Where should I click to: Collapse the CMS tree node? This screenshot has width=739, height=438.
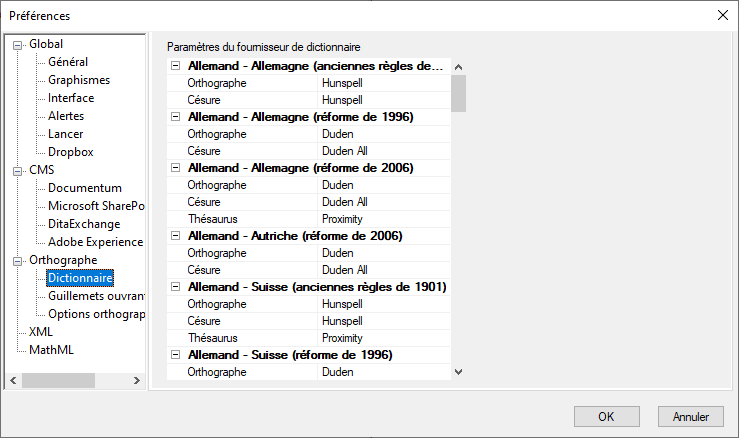(x=17, y=170)
